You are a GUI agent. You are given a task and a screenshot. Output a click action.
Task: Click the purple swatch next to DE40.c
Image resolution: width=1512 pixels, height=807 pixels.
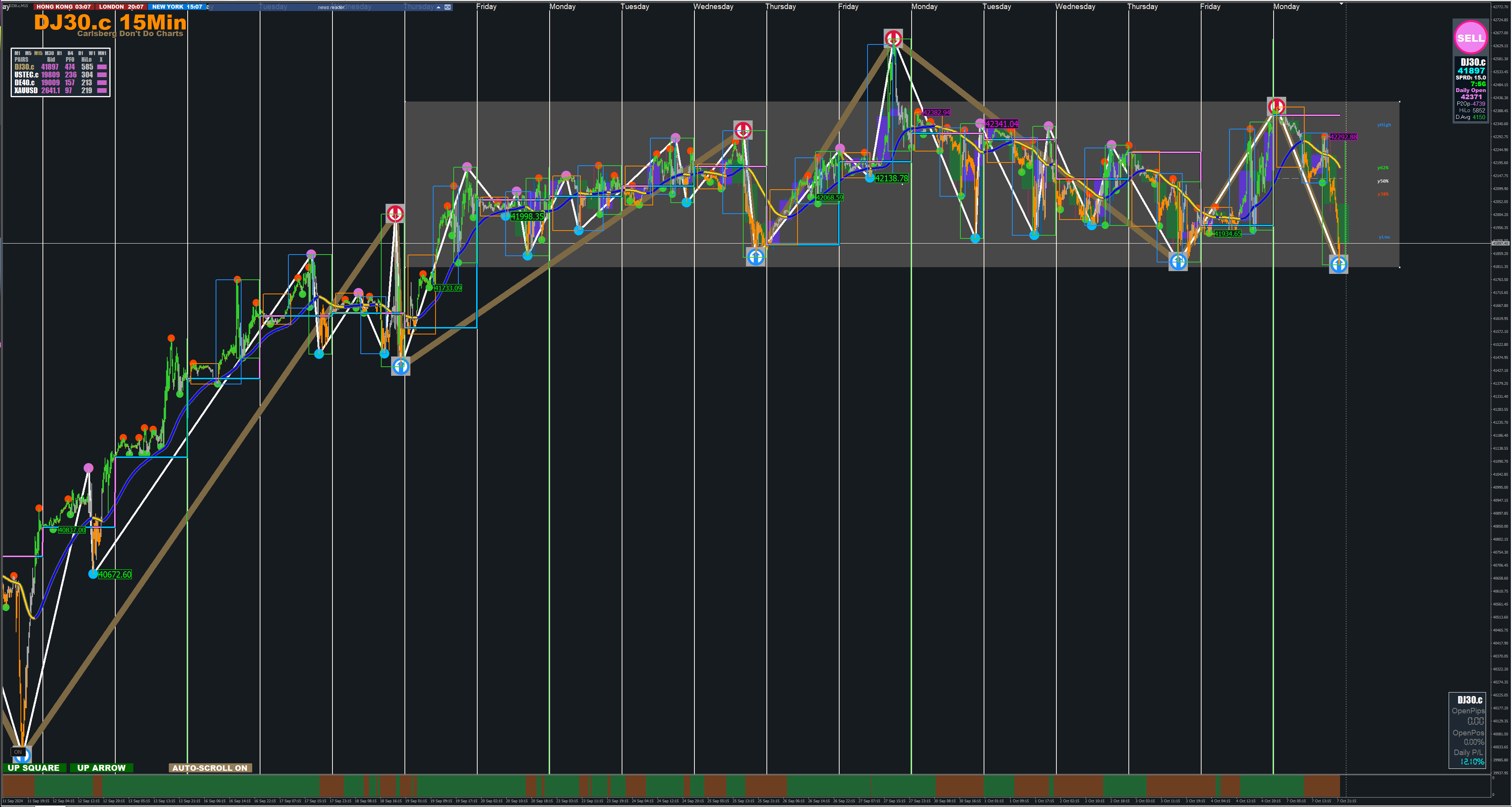102,83
